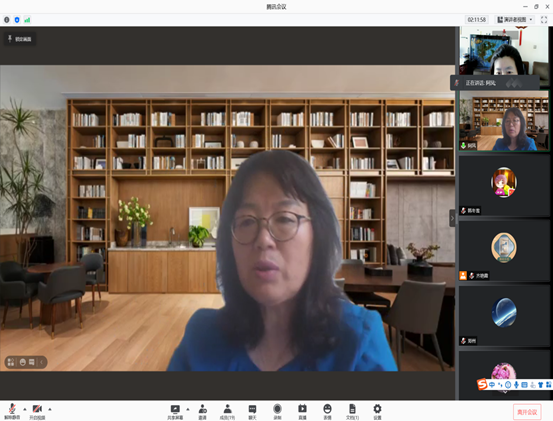Turn on the camera video

(37, 411)
